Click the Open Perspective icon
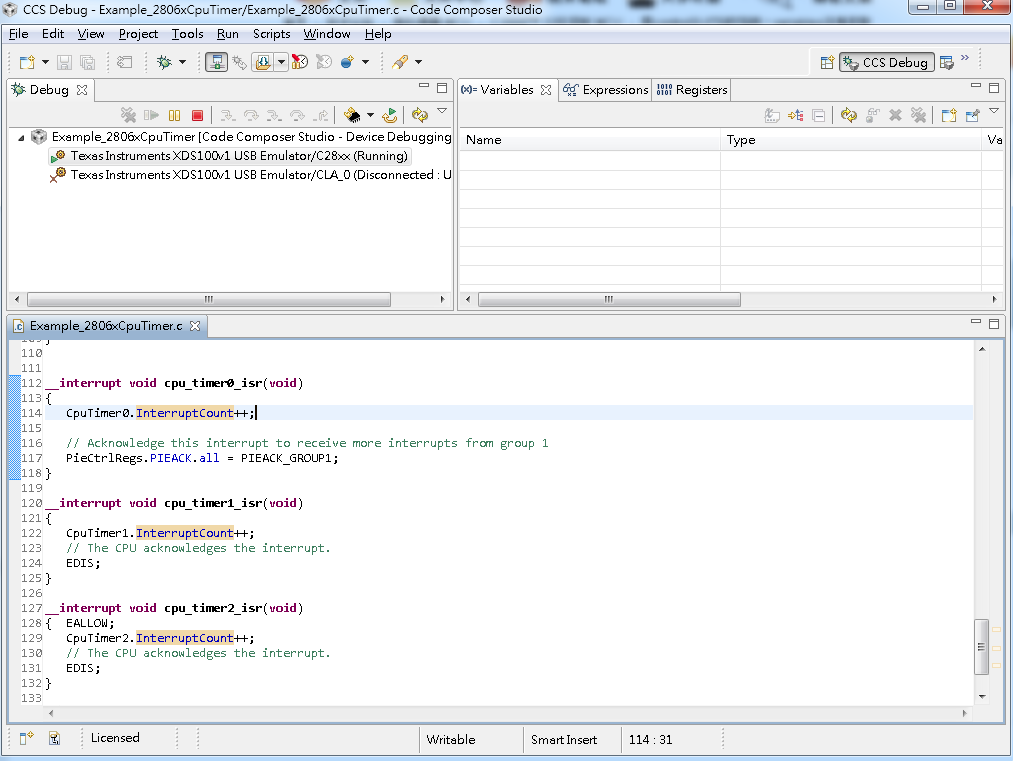This screenshot has width=1013, height=761. (826, 62)
